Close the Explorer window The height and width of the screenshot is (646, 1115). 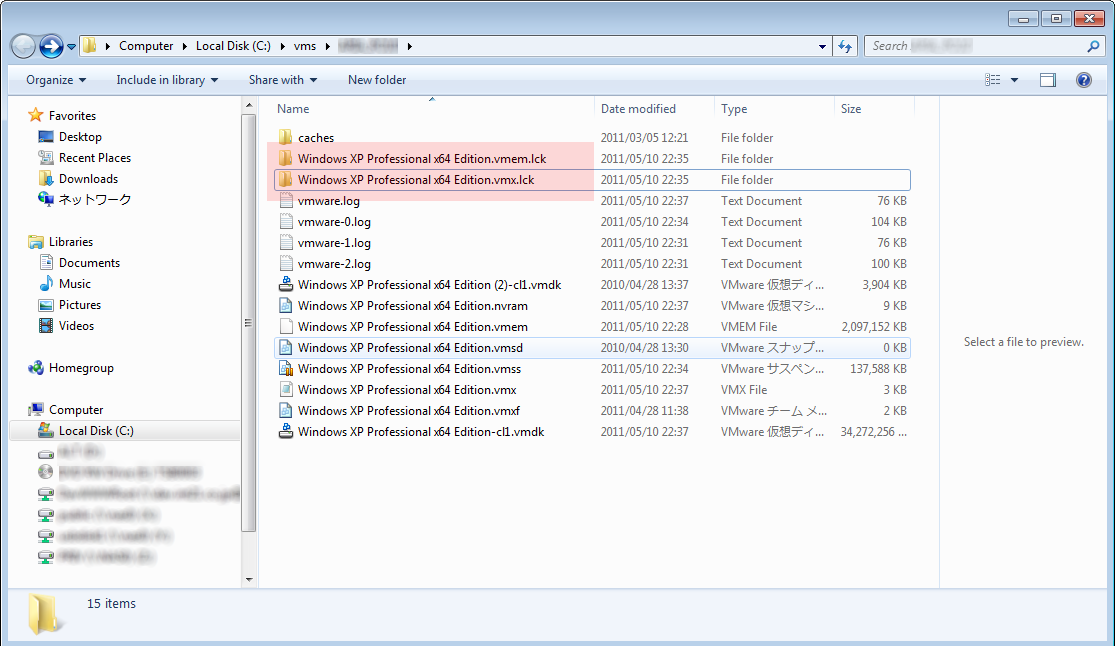(x=1089, y=19)
